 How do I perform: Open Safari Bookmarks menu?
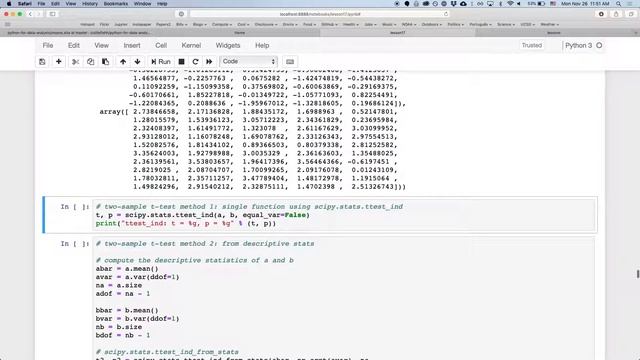[116, 4]
